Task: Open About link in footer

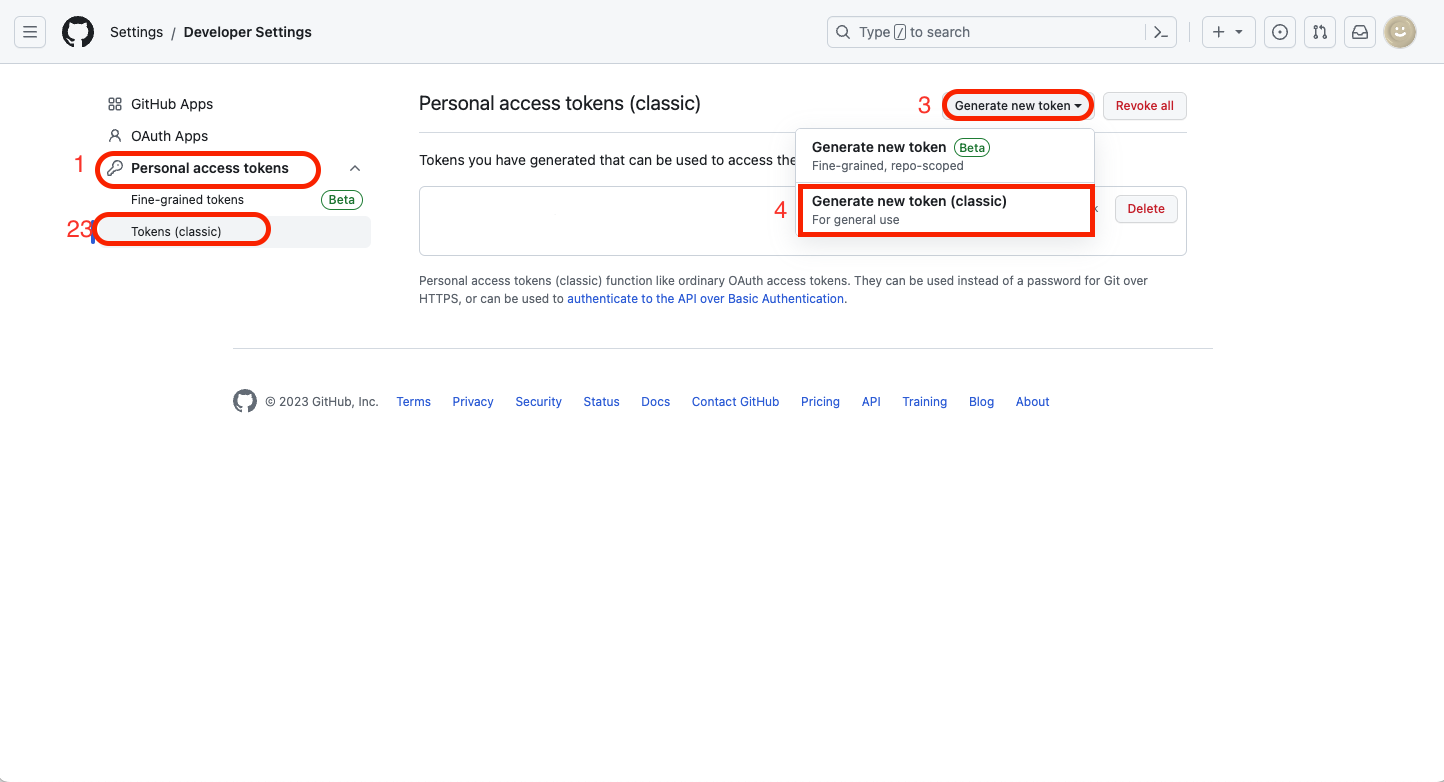Action: tap(1032, 402)
